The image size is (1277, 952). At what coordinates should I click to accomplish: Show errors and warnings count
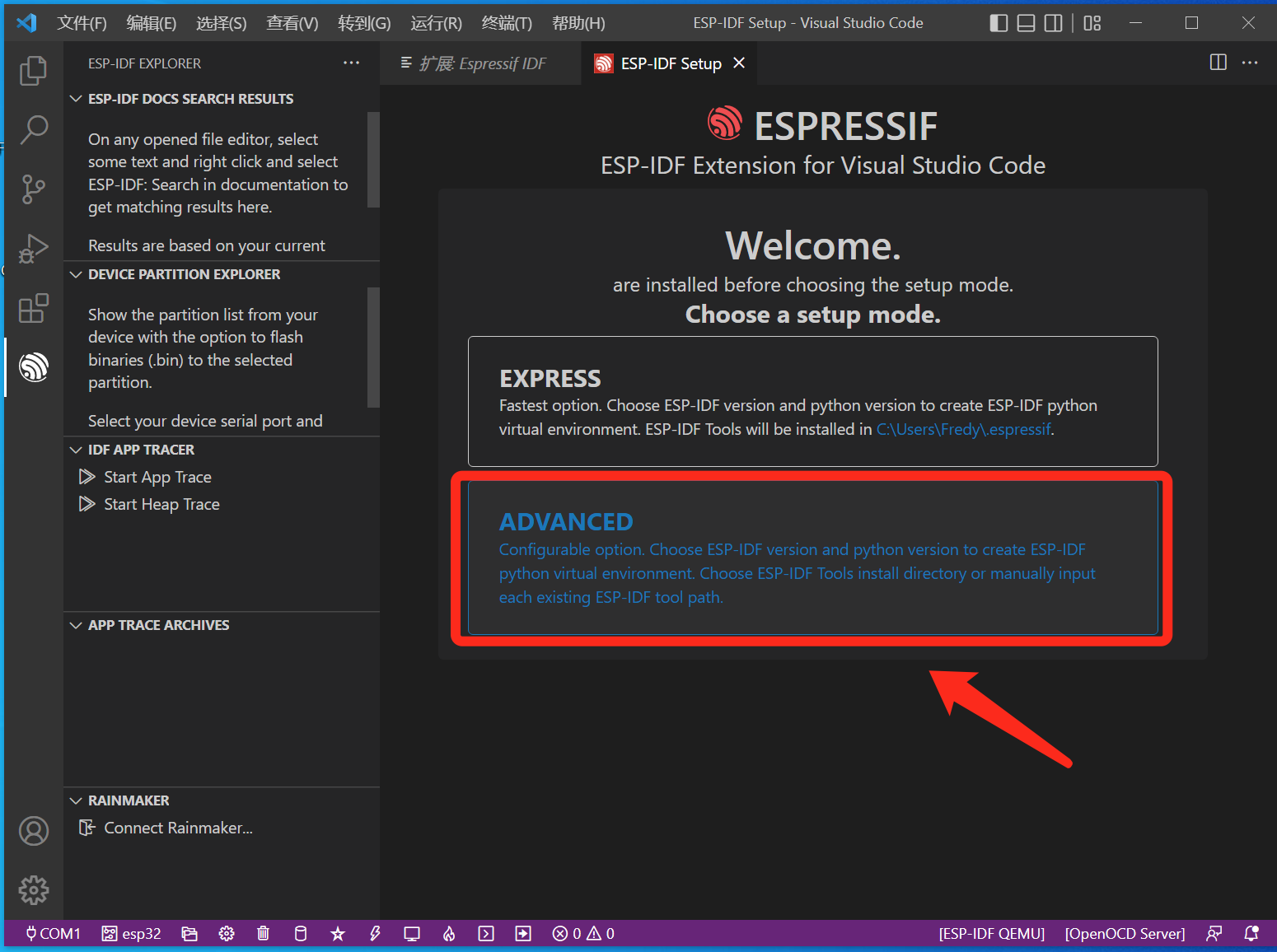pyautogui.click(x=583, y=933)
